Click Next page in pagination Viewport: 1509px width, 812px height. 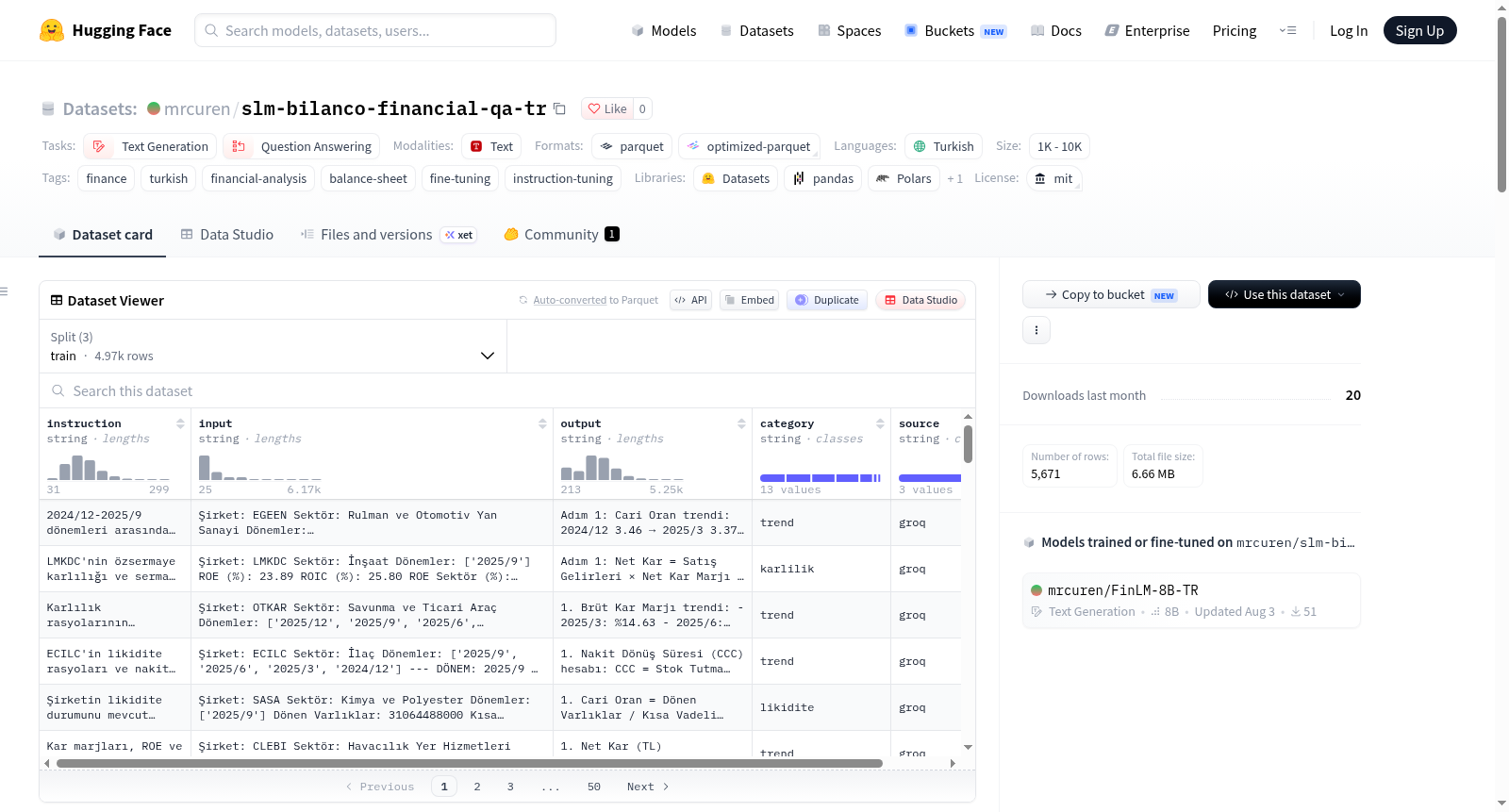tap(648, 787)
